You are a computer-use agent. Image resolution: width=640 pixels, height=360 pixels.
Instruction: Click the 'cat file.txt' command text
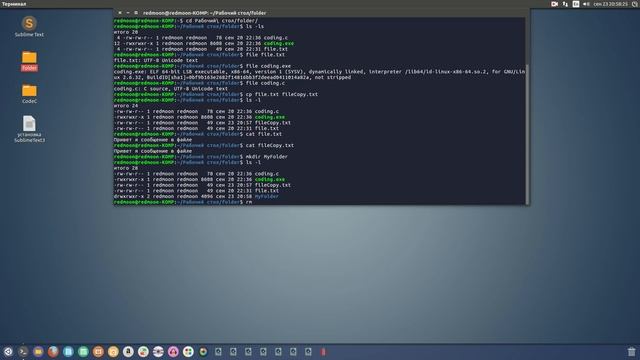pyautogui.click(x=264, y=134)
